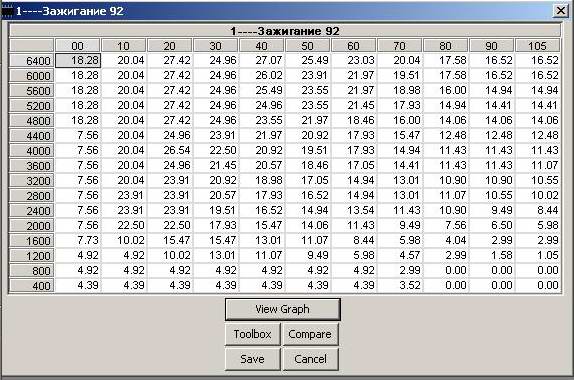The width and height of the screenshot is (574, 380).
Task: Click the 18.28 cell in row 6400
Action: pyautogui.click(x=78, y=60)
